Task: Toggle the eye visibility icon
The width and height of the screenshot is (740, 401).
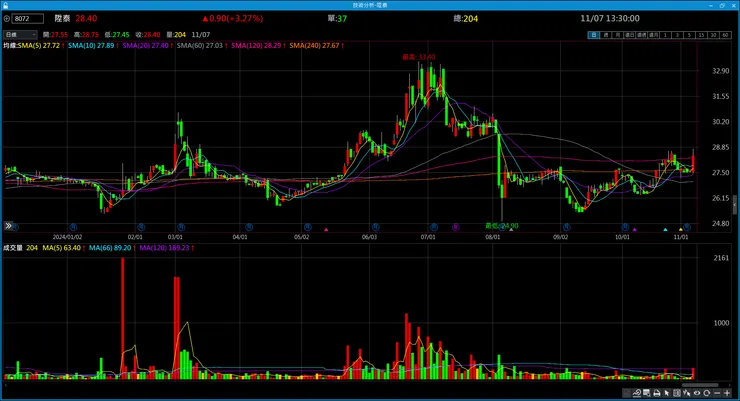Action: pos(697,393)
